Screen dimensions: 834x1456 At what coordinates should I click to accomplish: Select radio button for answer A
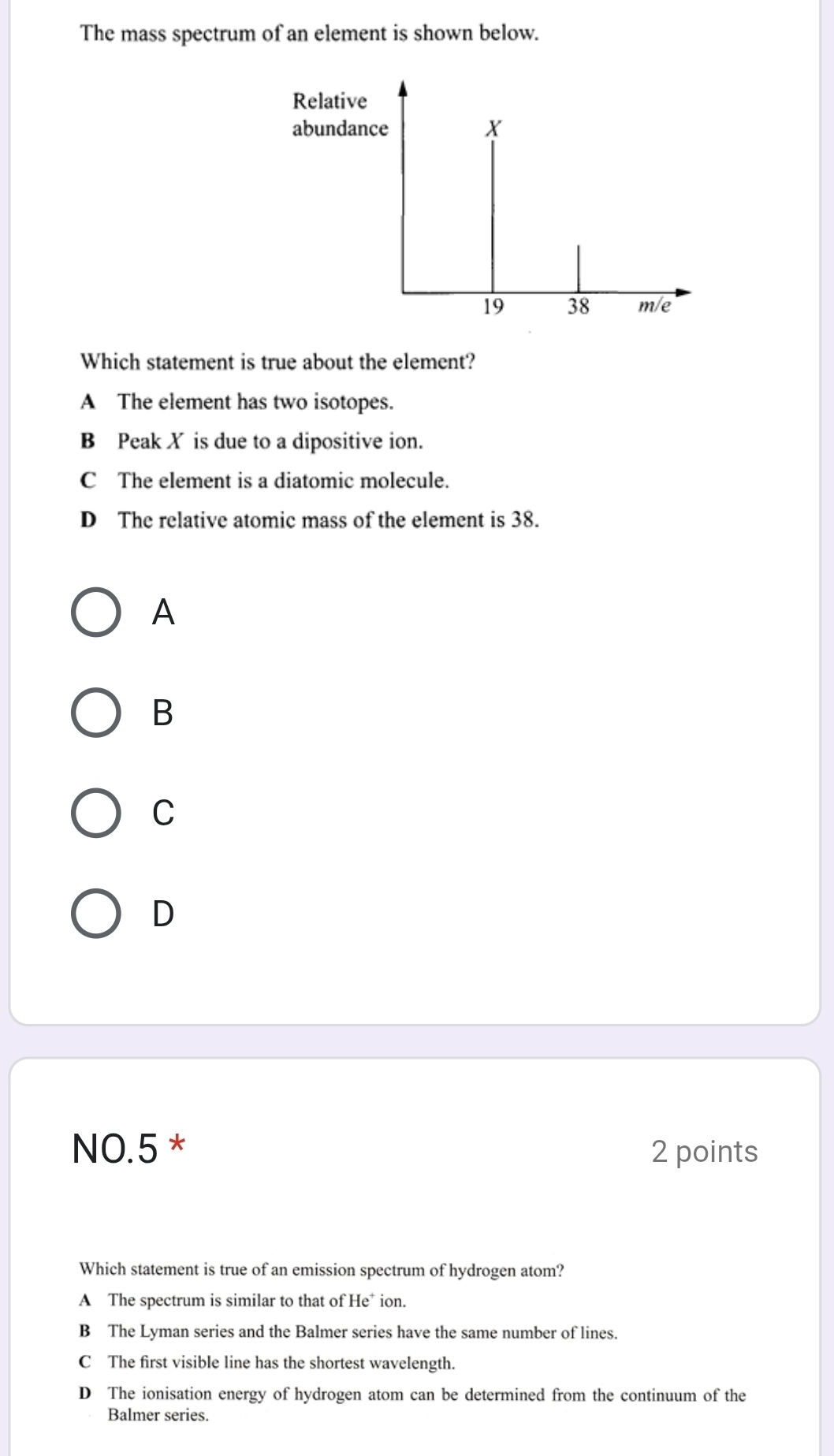pyautogui.click(x=96, y=613)
